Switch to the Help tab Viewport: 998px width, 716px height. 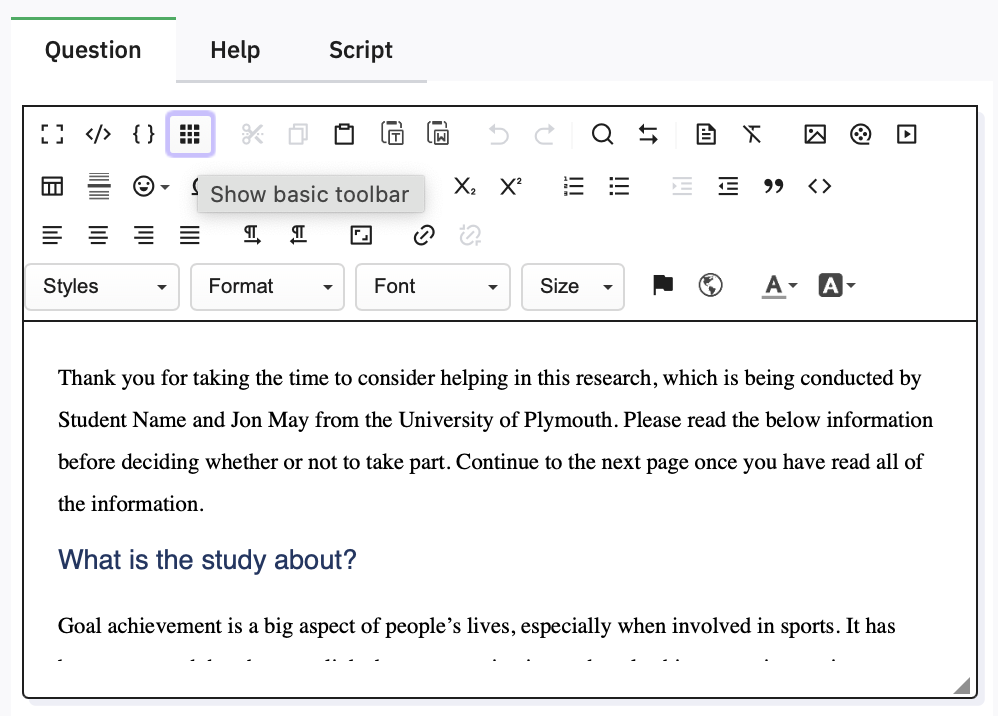pyautogui.click(x=235, y=50)
